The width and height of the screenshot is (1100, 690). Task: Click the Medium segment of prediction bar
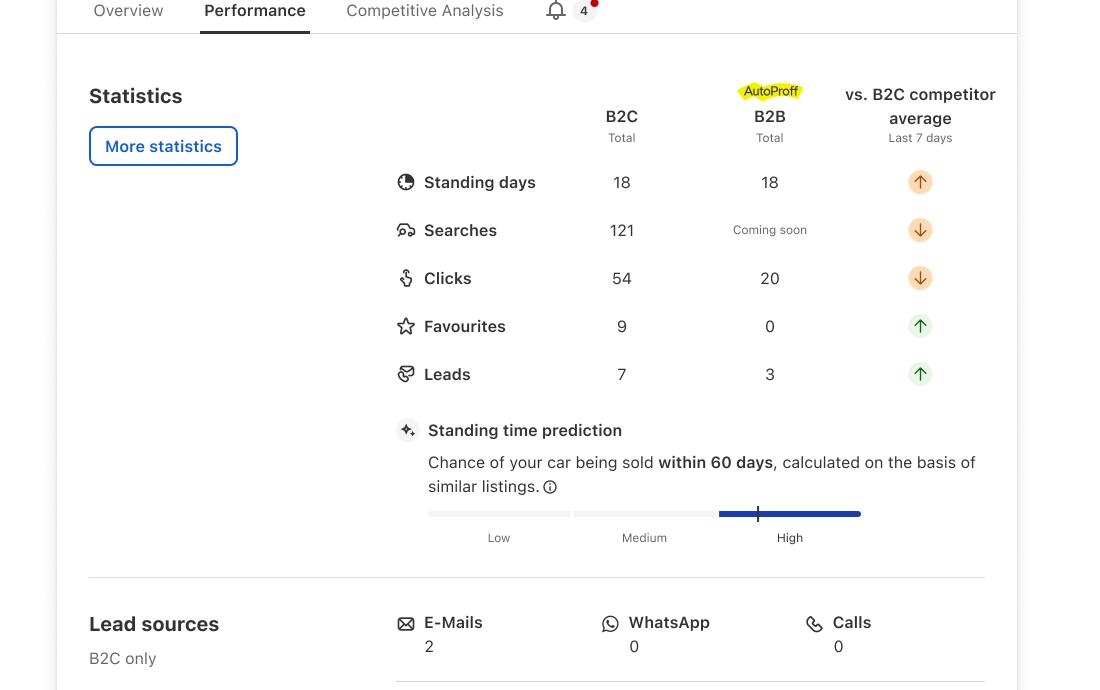coord(644,514)
